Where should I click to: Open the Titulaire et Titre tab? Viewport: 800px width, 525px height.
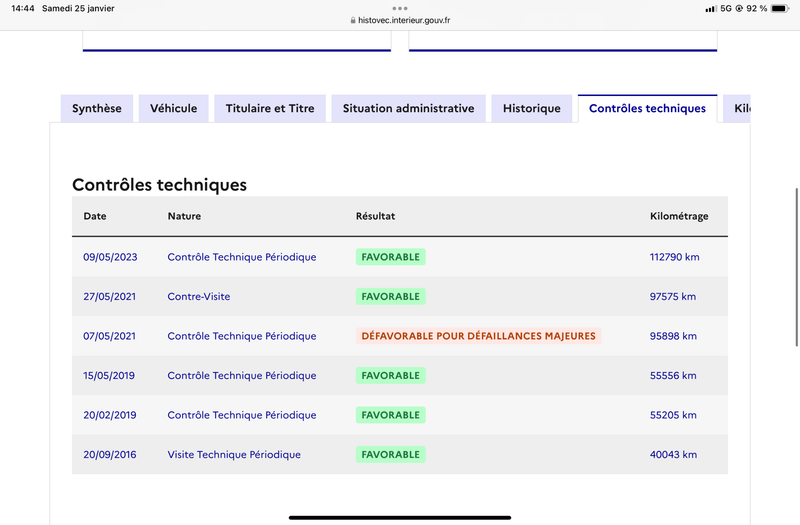coord(270,108)
